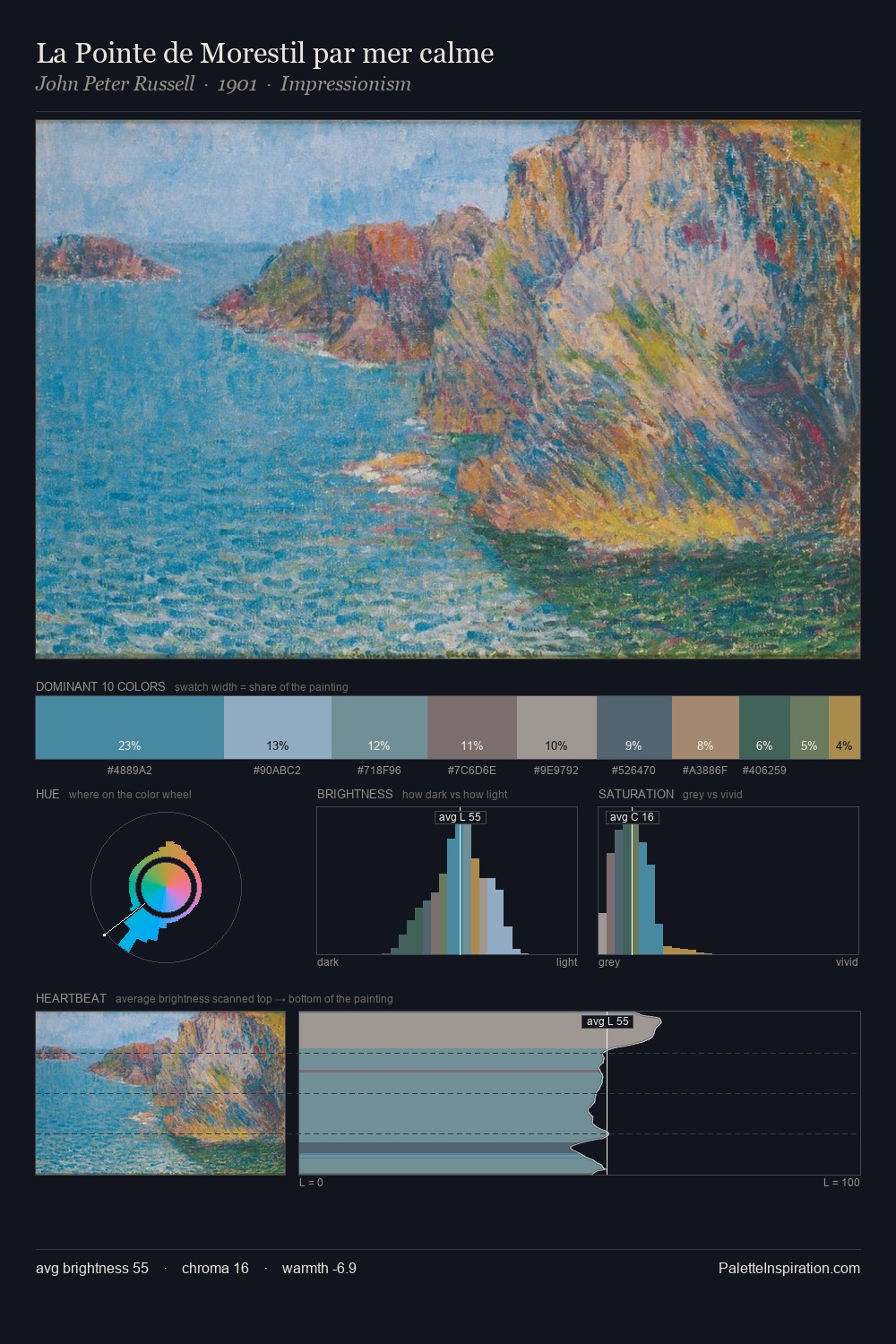Click the 'vivid' axis label
The height and width of the screenshot is (1344, 896).
click(847, 962)
